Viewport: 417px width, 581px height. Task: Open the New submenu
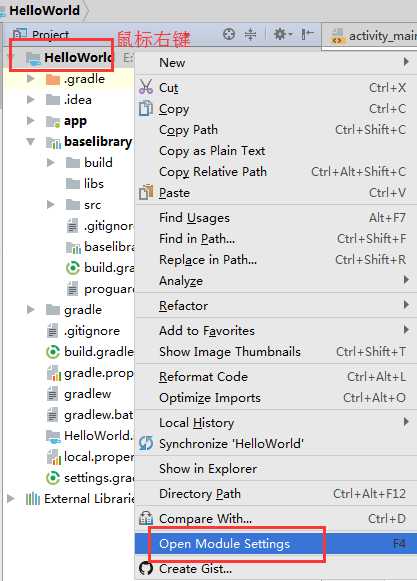(276, 63)
